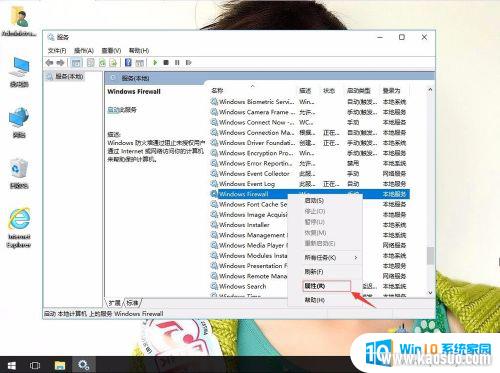The height and width of the screenshot is (373, 500).
Task: Open the 操作(A) menu
Action: (x=84, y=51)
